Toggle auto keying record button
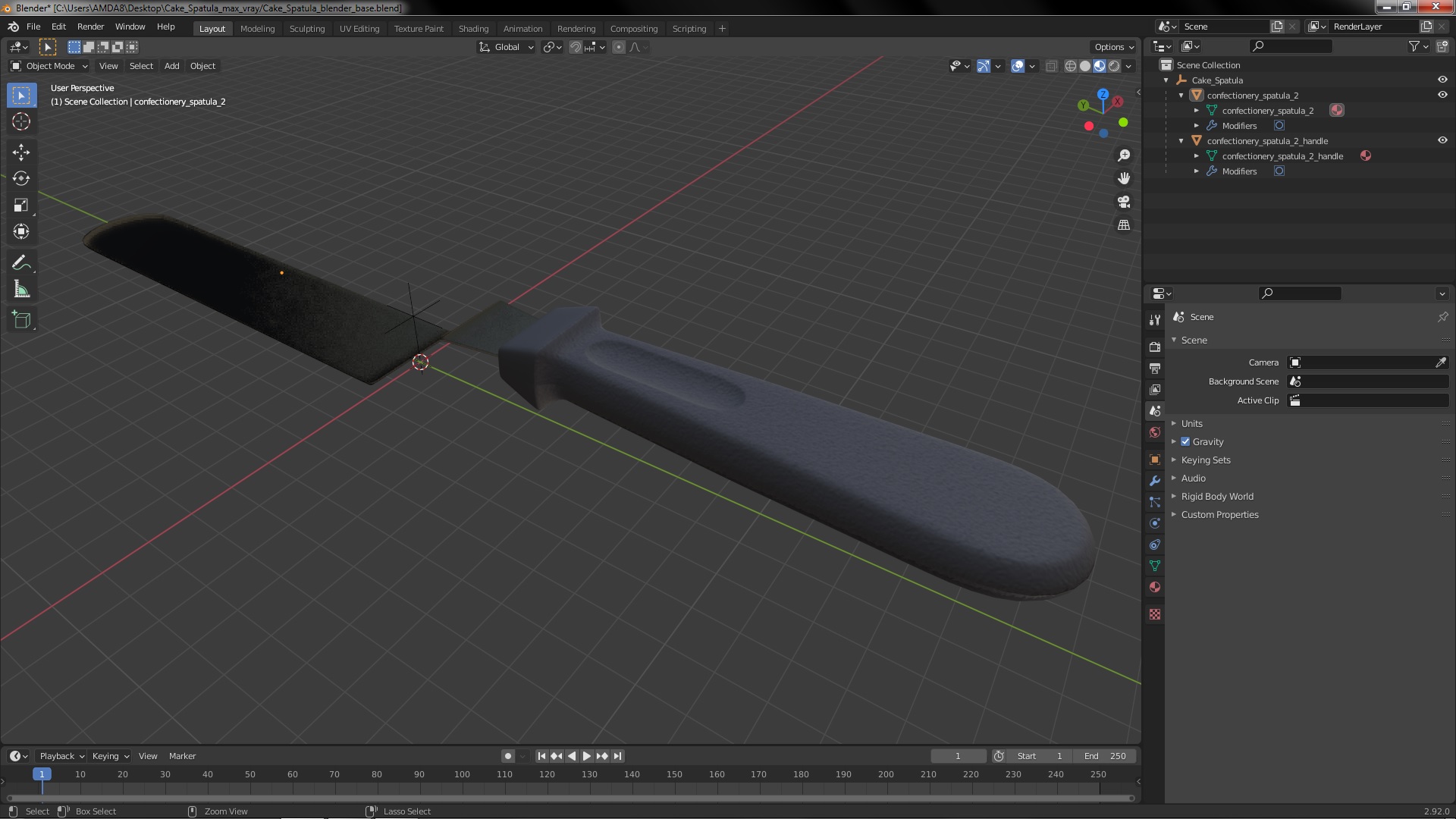 tap(508, 756)
